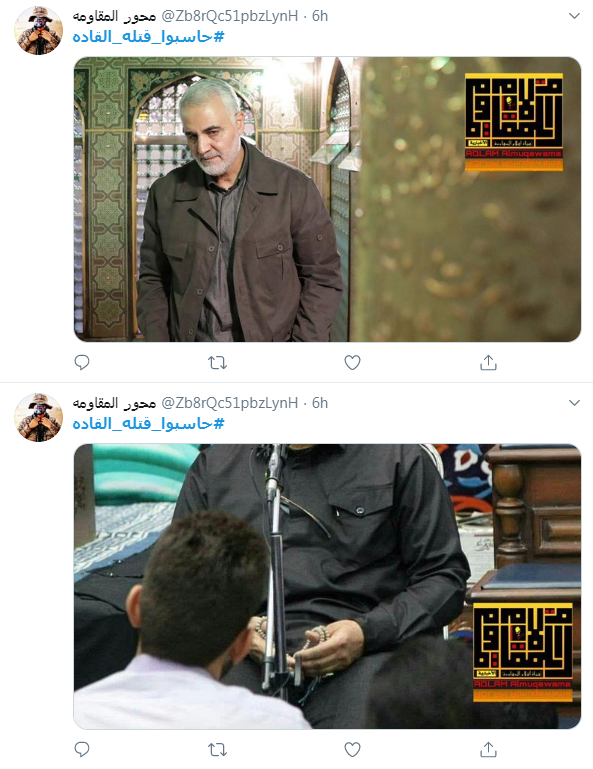This screenshot has width=593, height=769.
Task: View the second tweet's photo with the microphone
Action: [327, 586]
